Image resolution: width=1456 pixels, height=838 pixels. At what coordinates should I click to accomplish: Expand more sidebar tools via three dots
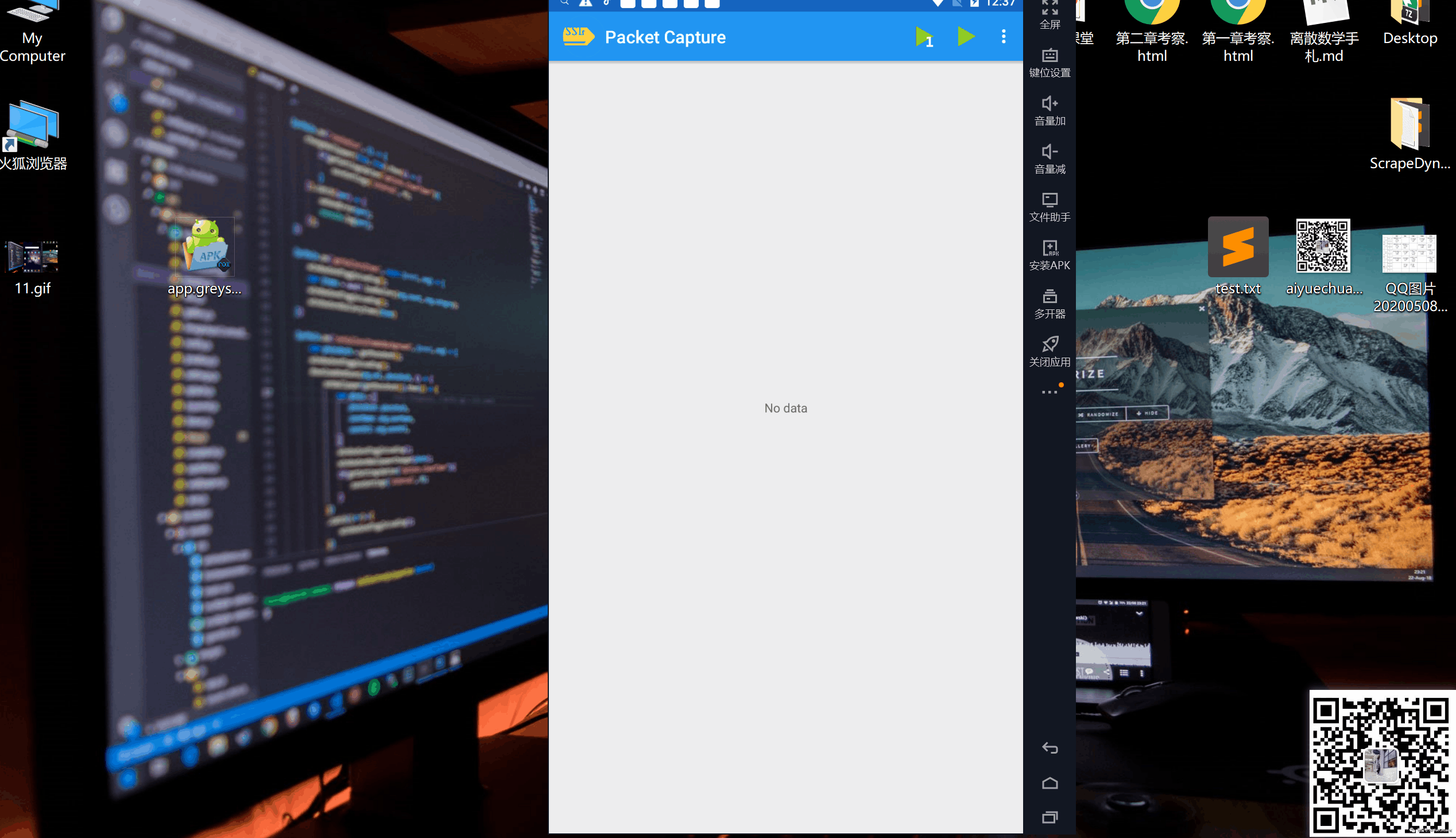click(1049, 392)
